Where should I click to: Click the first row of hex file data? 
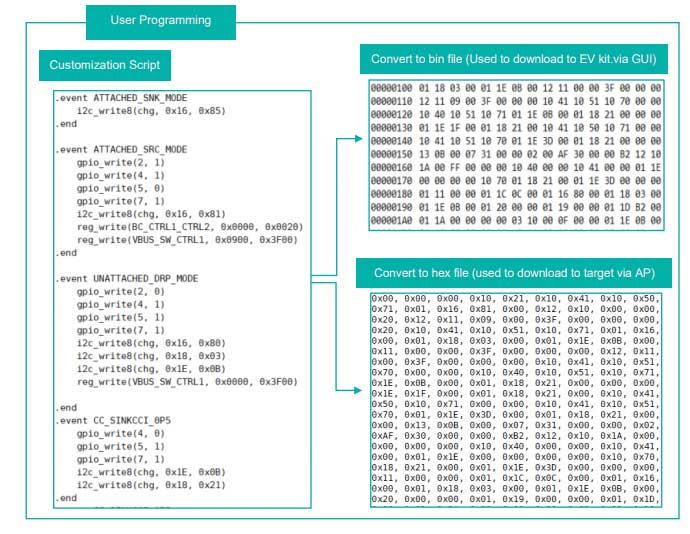tap(516, 298)
